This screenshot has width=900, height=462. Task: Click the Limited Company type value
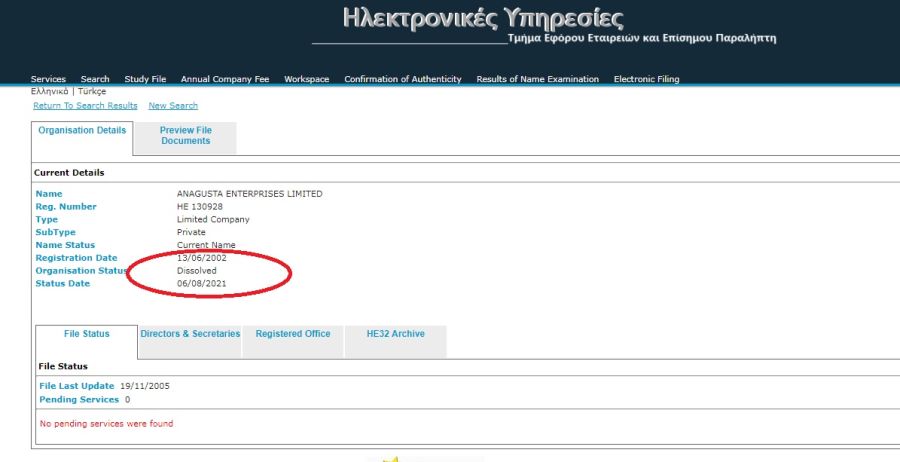213,219
